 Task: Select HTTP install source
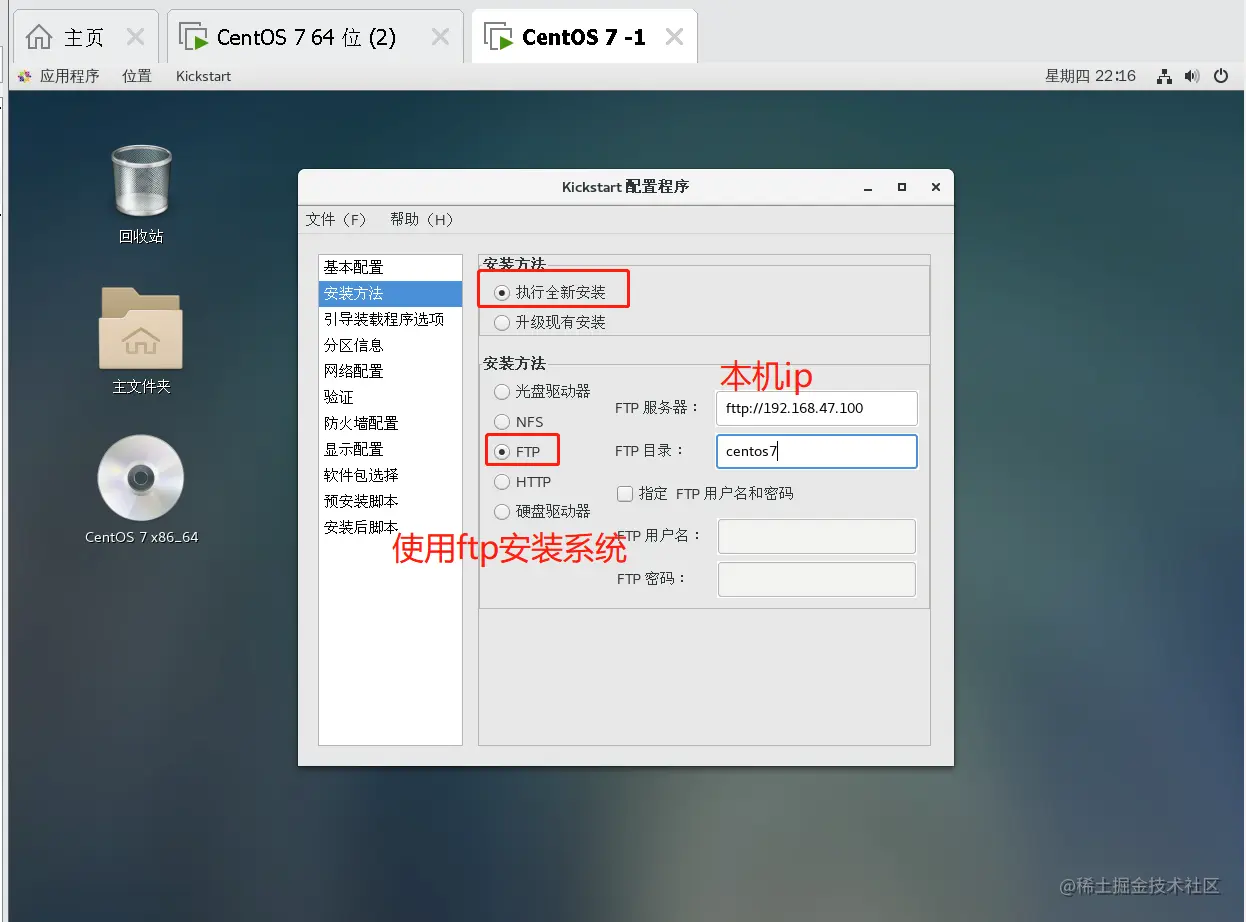point(502,482)
